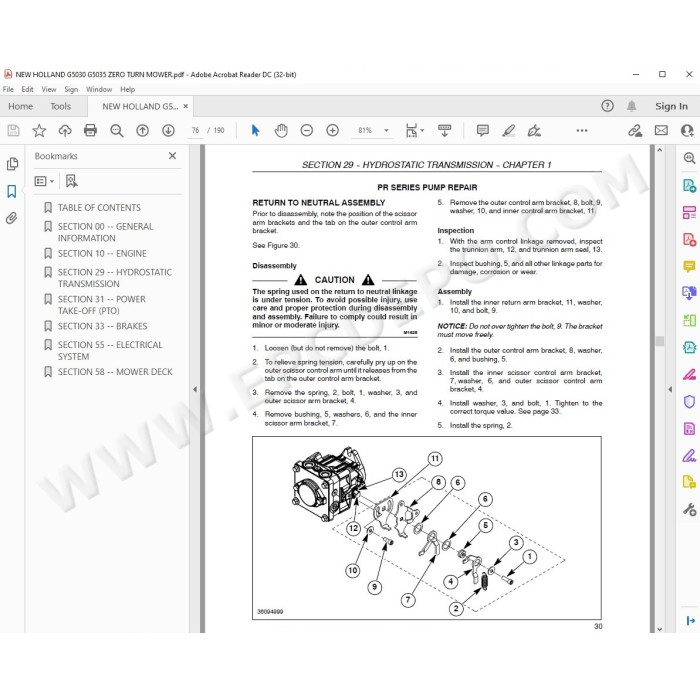This screenshot has height=700, width=700.
Task: Open the Fill and Sign pen tool
Action: (689, 456)
